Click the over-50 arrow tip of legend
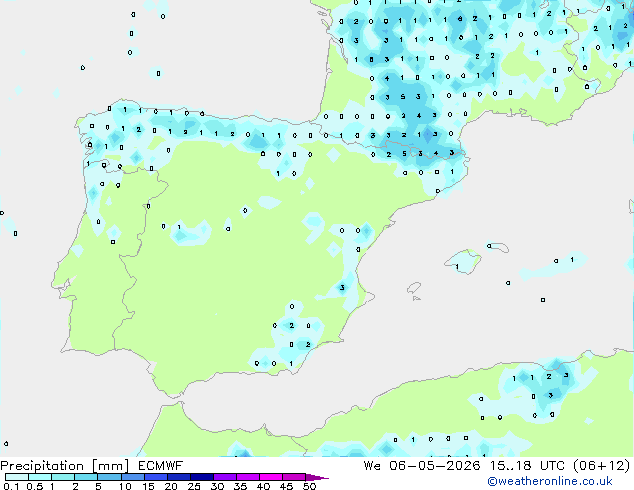Screen dimensions: 634x490 317,477
